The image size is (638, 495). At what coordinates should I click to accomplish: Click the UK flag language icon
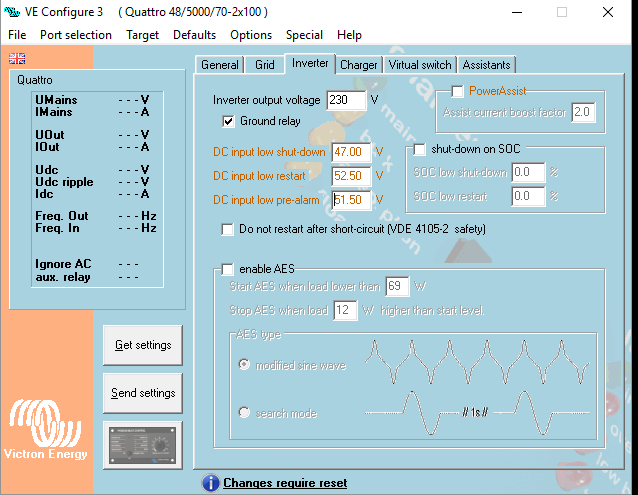point(17,59)
